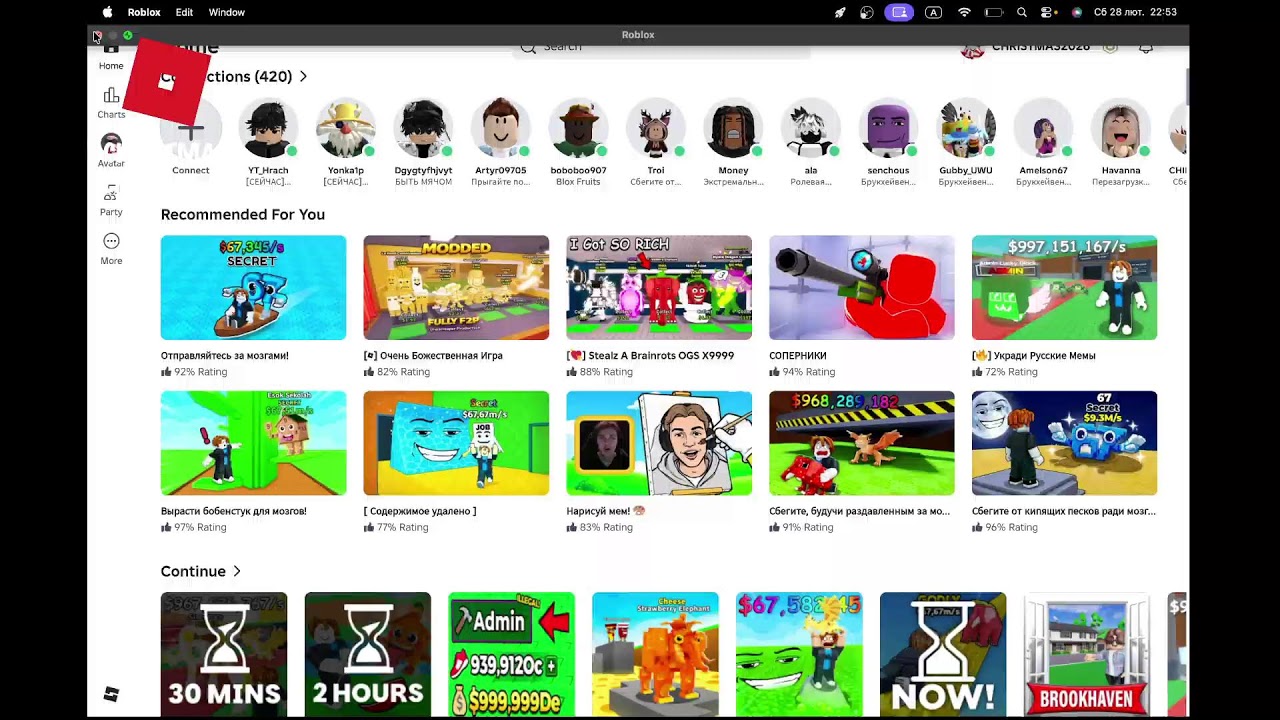Open Stealz A Brainrots OGS X9999 title
This screenshot has height=720, width=1280.
[650, 355]
